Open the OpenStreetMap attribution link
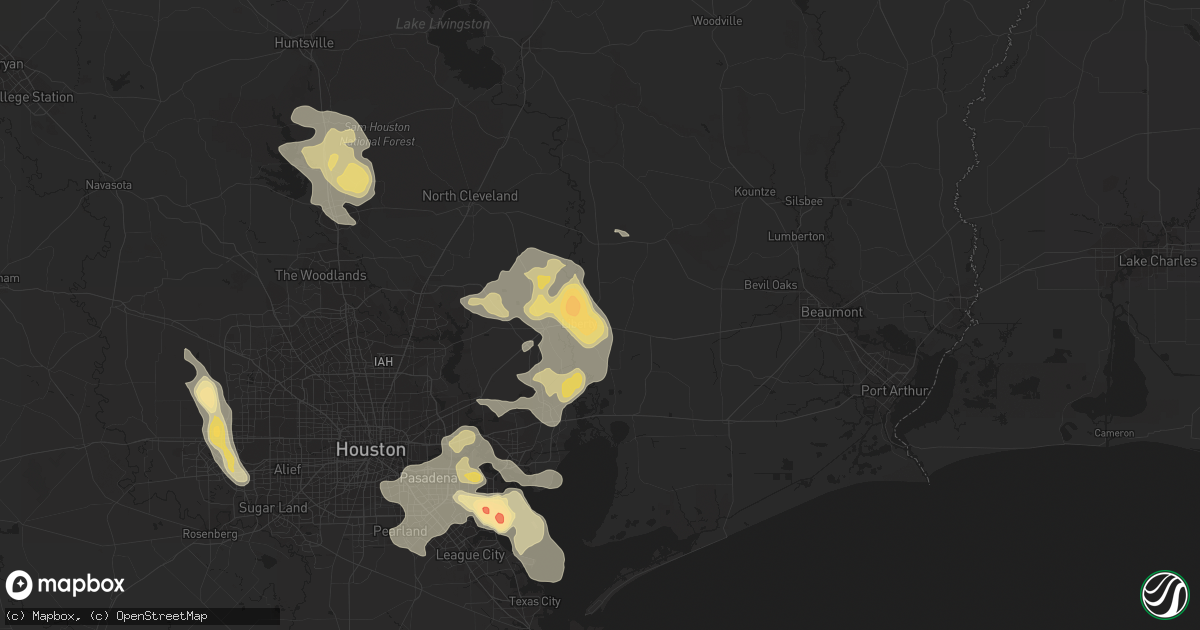1200x630 pixels. (x=161, y=615)
